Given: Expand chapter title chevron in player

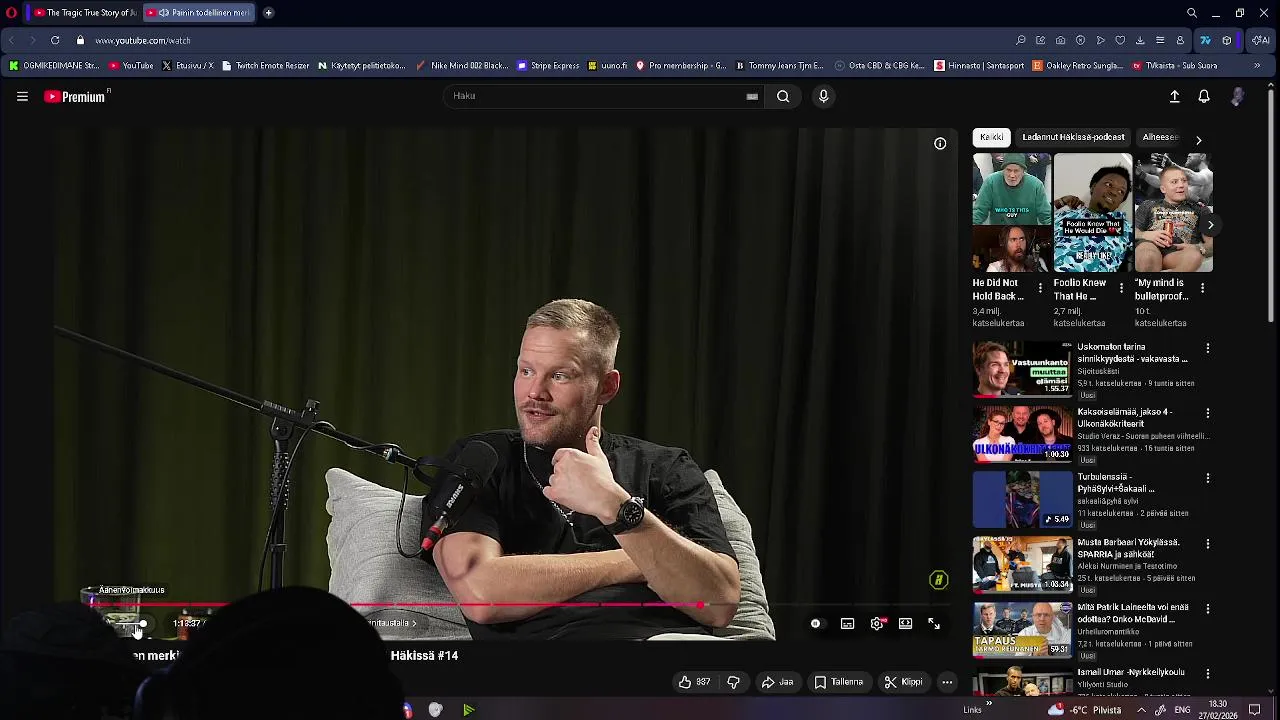Looking at the screenshot, I should [414, 623].
